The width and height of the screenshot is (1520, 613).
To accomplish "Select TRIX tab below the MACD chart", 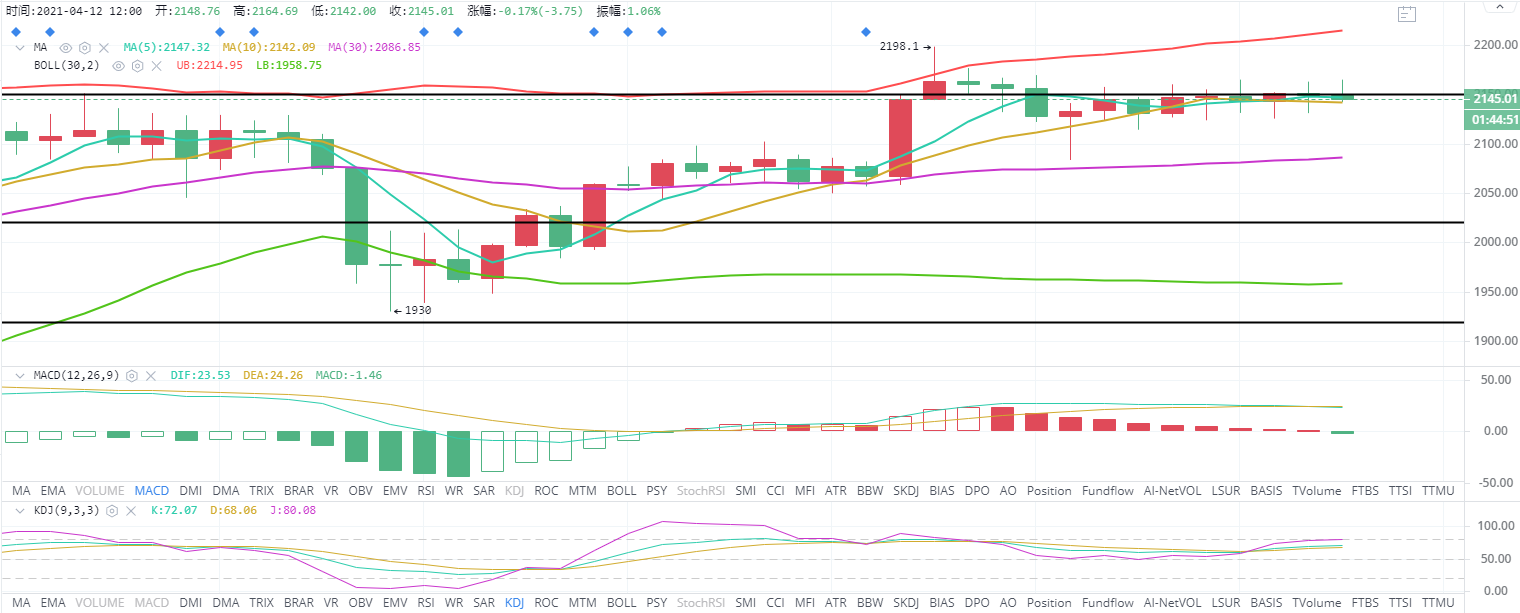I will [260, 491].
